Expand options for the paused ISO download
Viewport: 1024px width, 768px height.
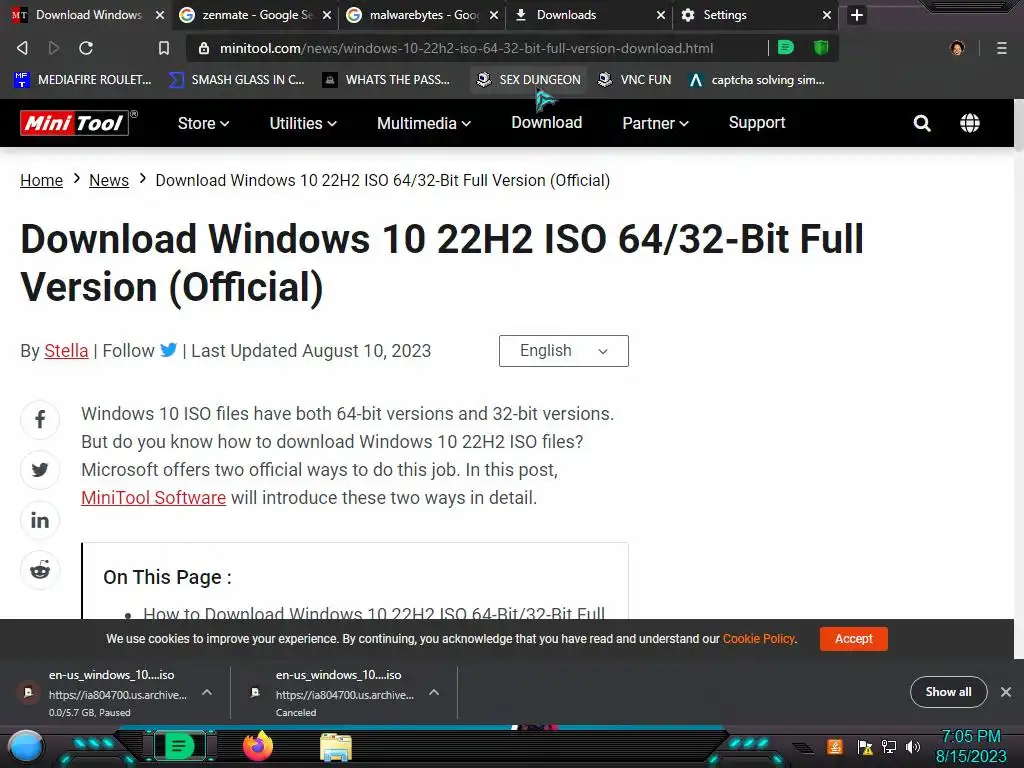click(207, 692)
